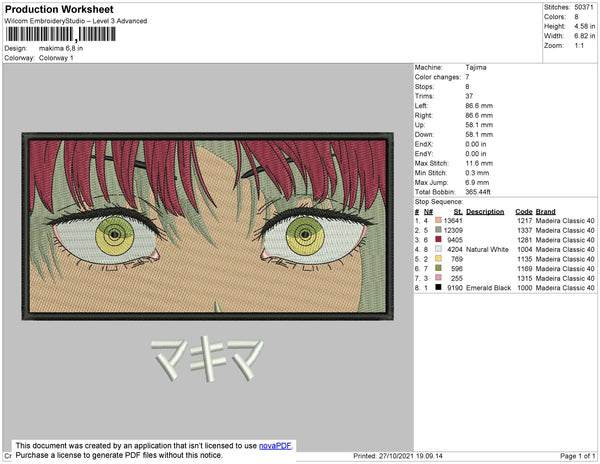600x464 pixels.
Task: Click the Total Bobbin value 365.44ft
Action: tap(478, 192)
